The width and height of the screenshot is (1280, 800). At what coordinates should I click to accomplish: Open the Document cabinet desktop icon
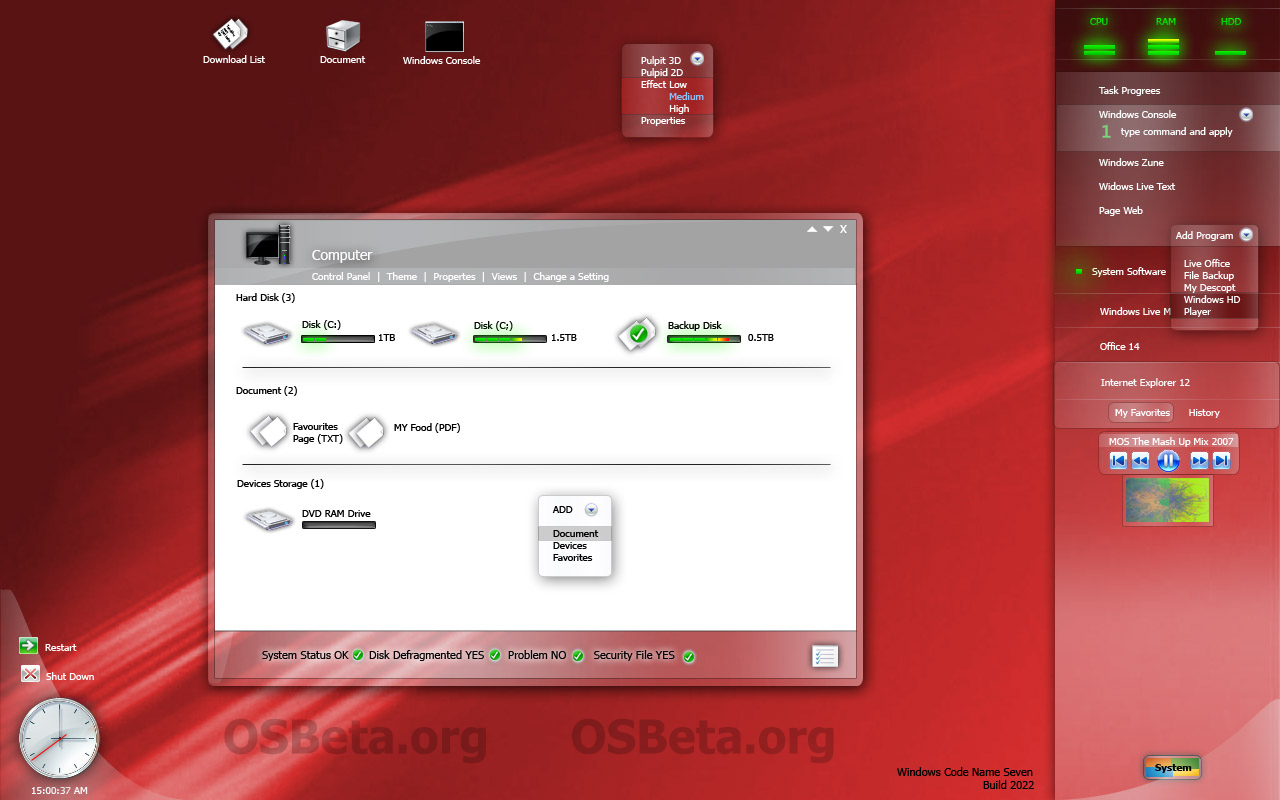coord(342,36)
